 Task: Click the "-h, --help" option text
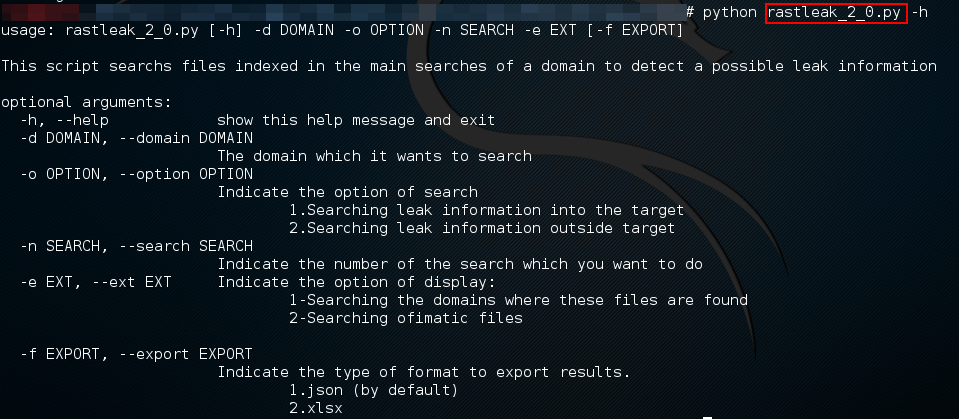pyautogui.click(x=64, y=120)
